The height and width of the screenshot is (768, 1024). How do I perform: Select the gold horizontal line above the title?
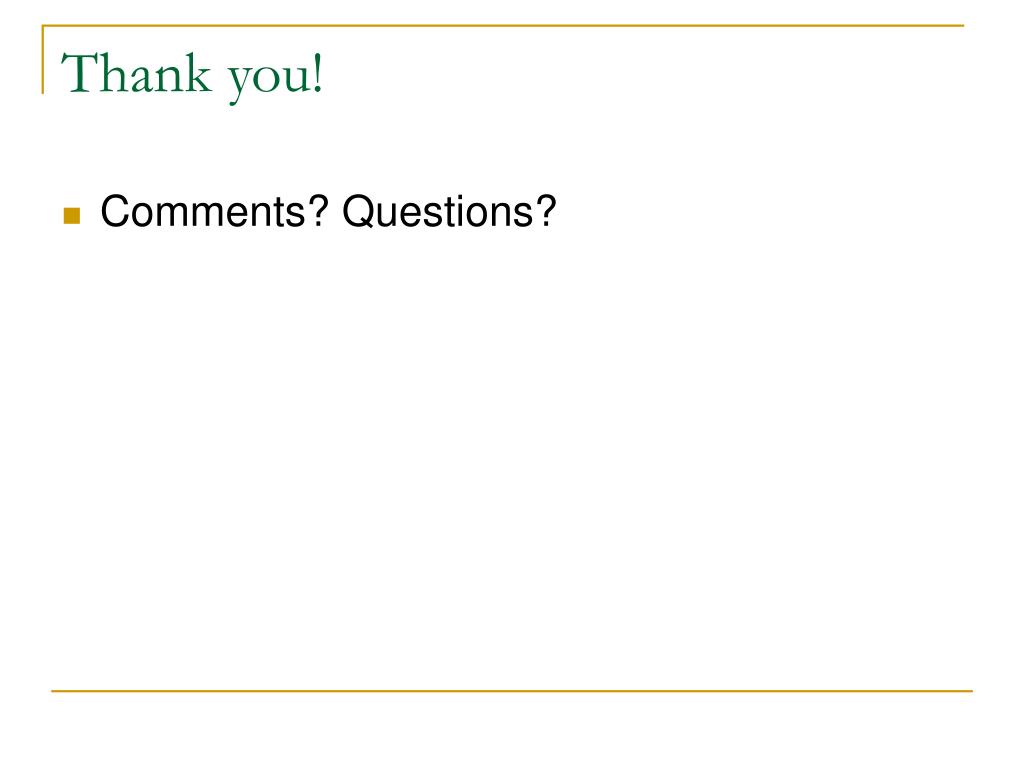click(503, 25)
